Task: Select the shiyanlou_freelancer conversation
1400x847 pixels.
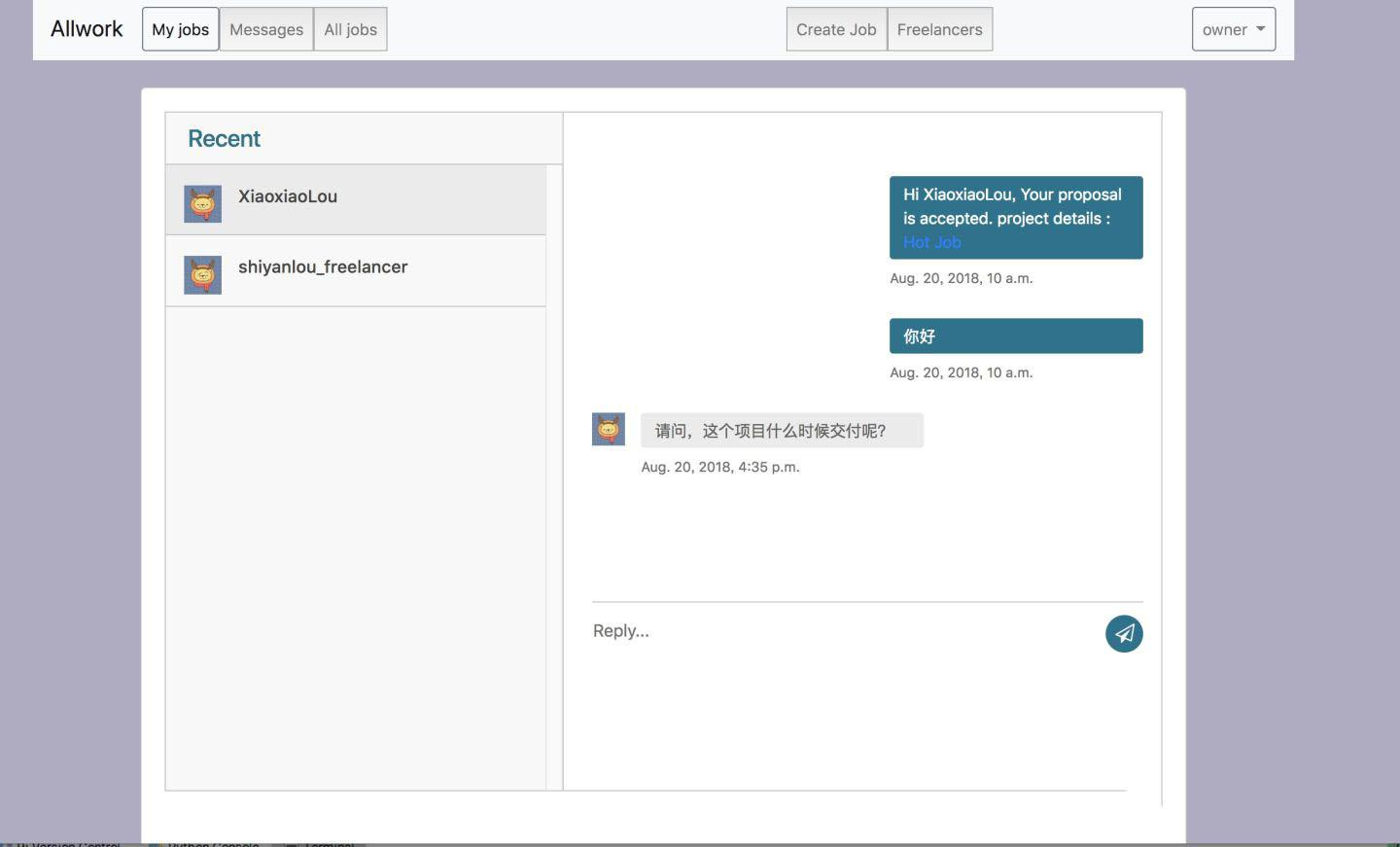Action: click(x=356, y=271)
